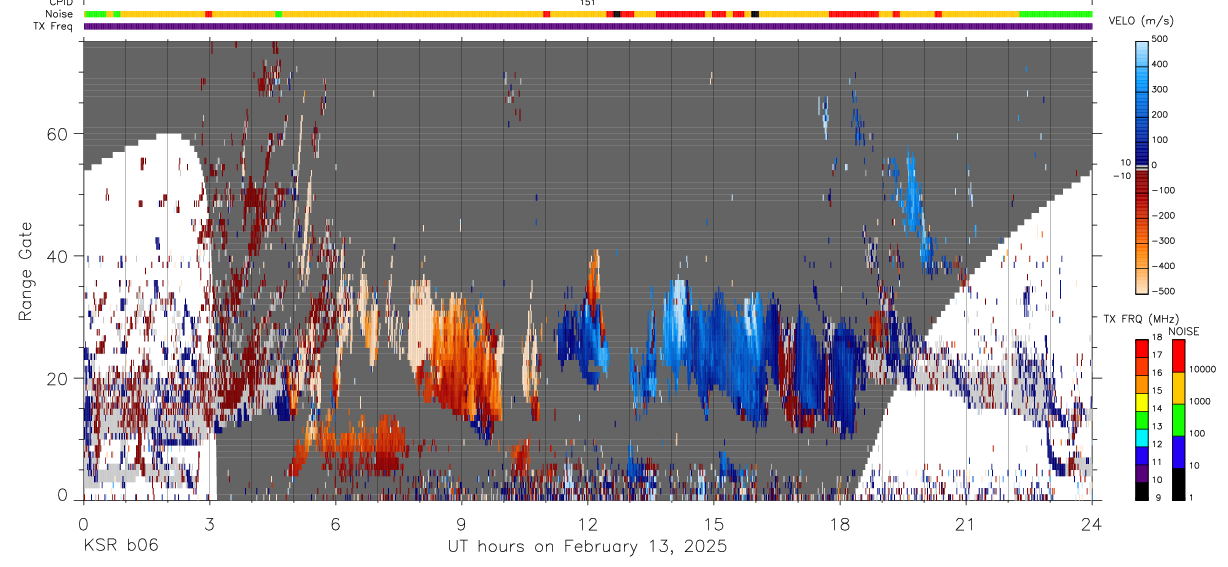The height and width of the screenshot is (567, 1228).
Task: Click the '21' tick on UT hours axis
Action: coord(966,525)
